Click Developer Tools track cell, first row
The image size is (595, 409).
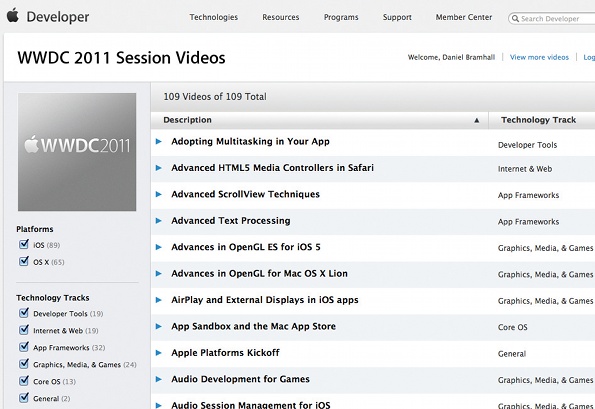pyautogui.click(x=527, y=145)
